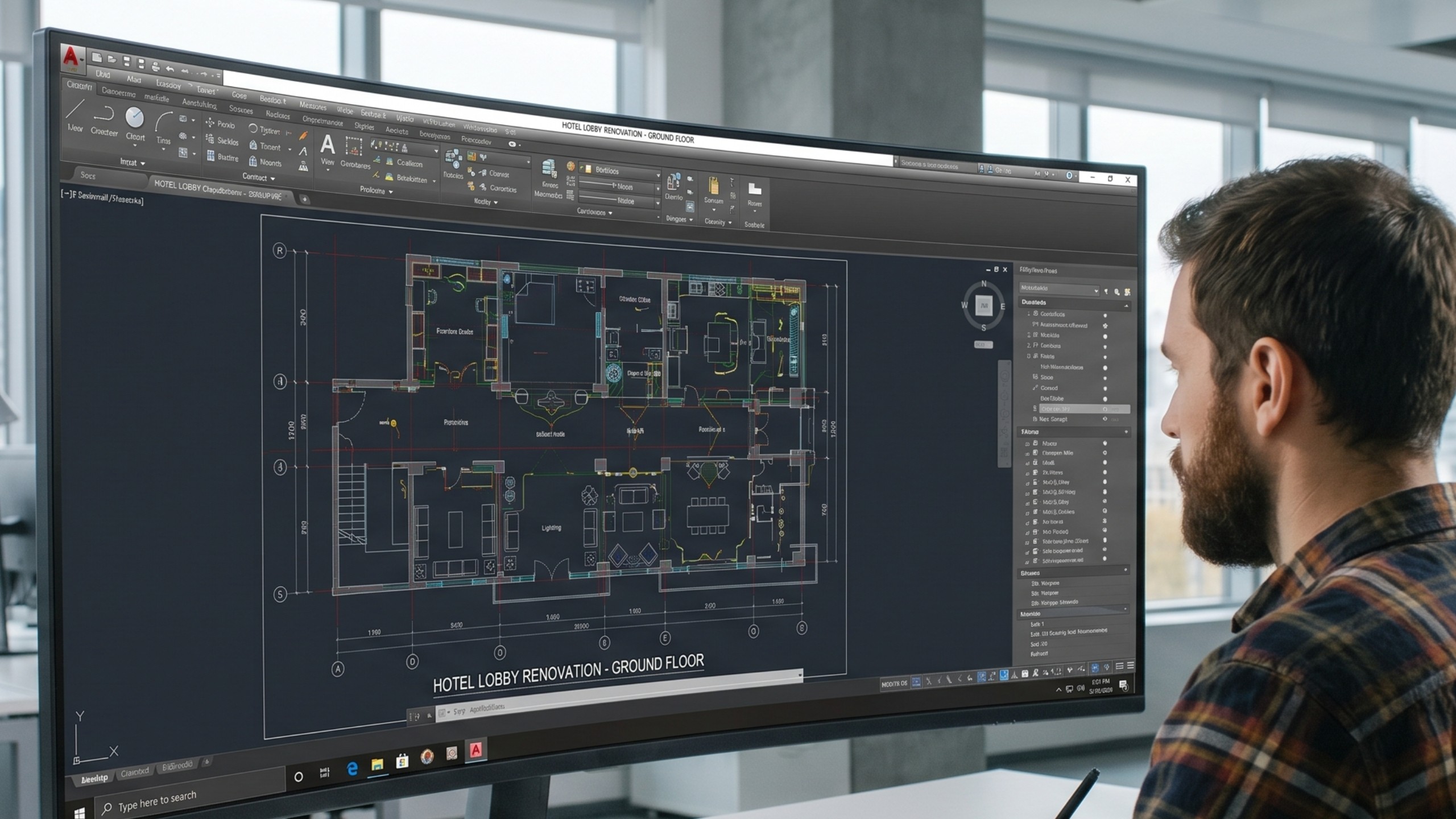Select the Line tool in the ribbon
Viewport: 1456px width, 819px height.
(75, 116)
